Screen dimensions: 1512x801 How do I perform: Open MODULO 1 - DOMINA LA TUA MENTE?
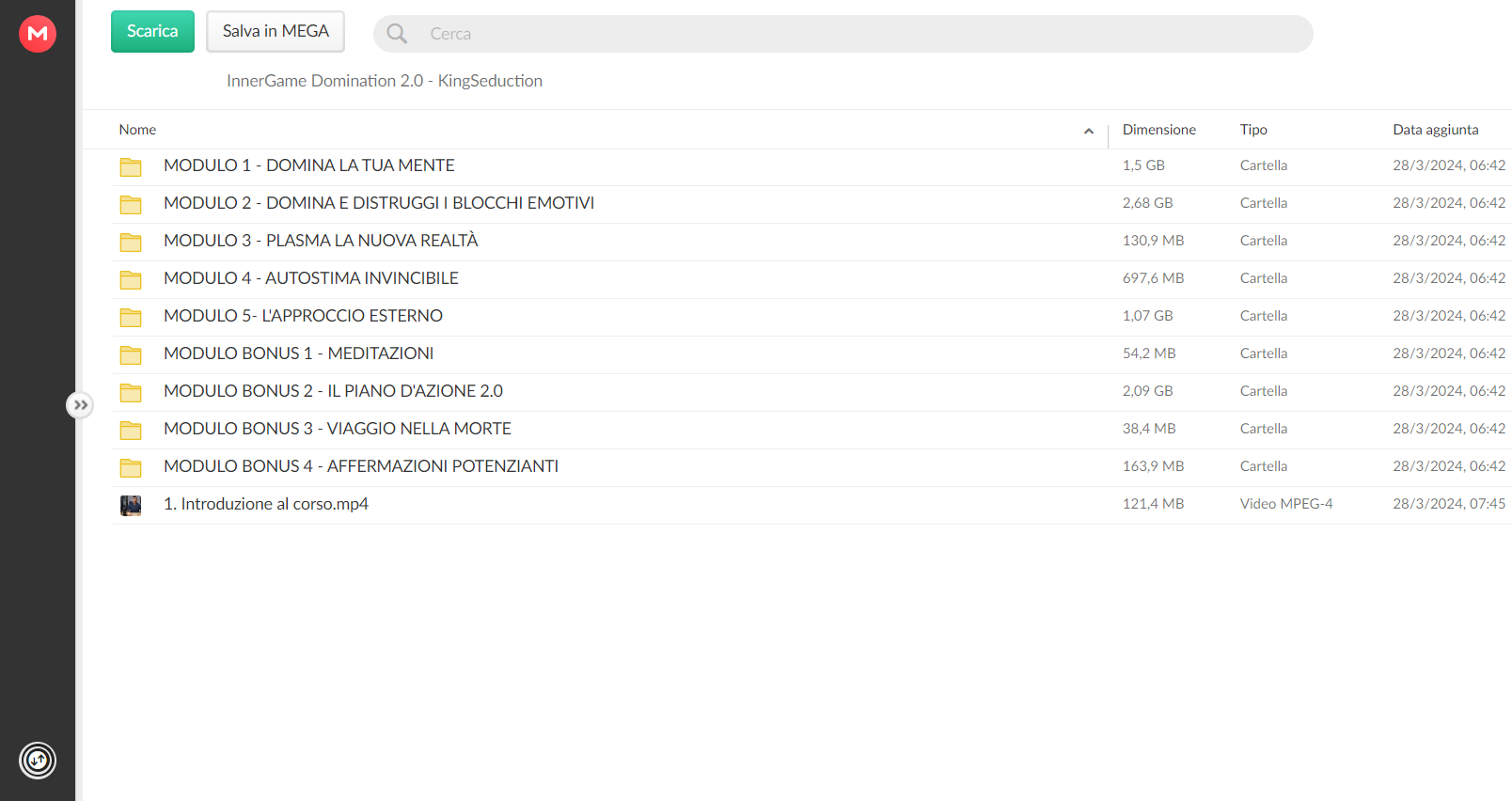click(309, 165)
